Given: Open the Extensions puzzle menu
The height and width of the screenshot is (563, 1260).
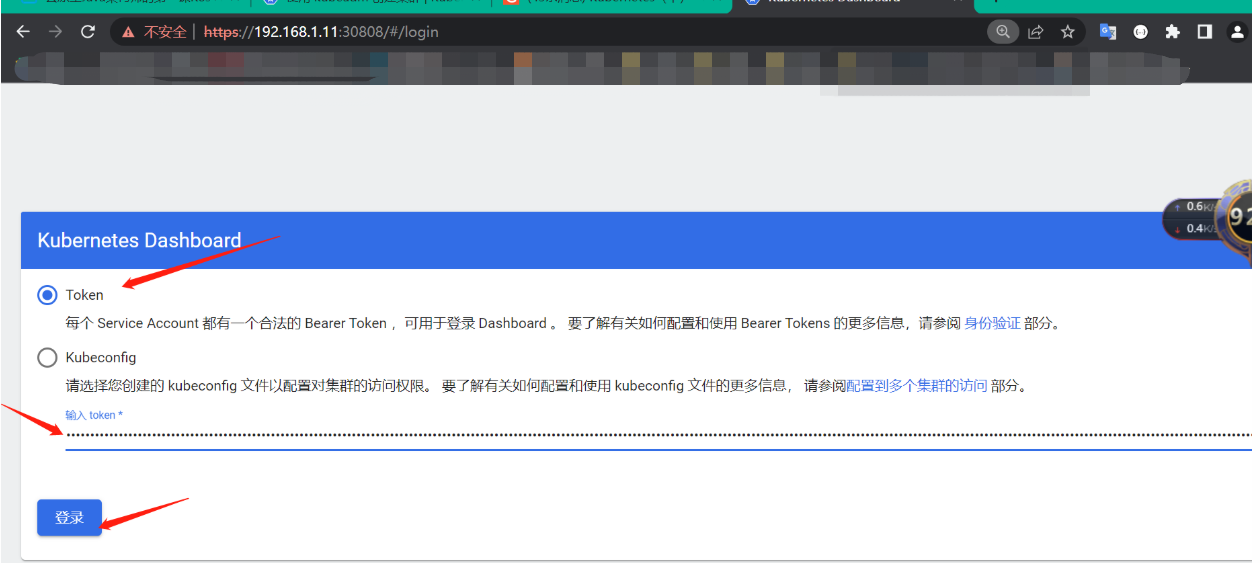Looking at the screenshot, I should click(1173, 32).
